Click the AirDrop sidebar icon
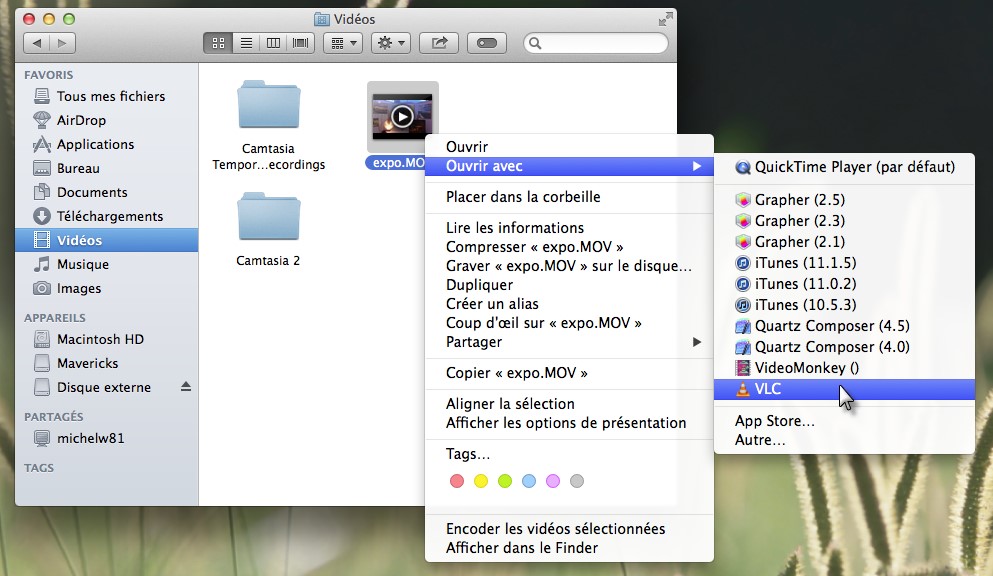 coord(42,120)
